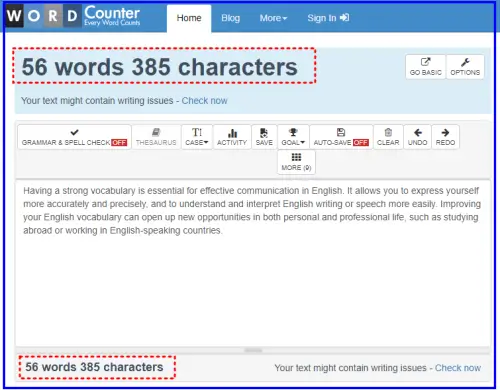Click Sign In link
Viewport: 500px width, 390px height.
point(328,18)
